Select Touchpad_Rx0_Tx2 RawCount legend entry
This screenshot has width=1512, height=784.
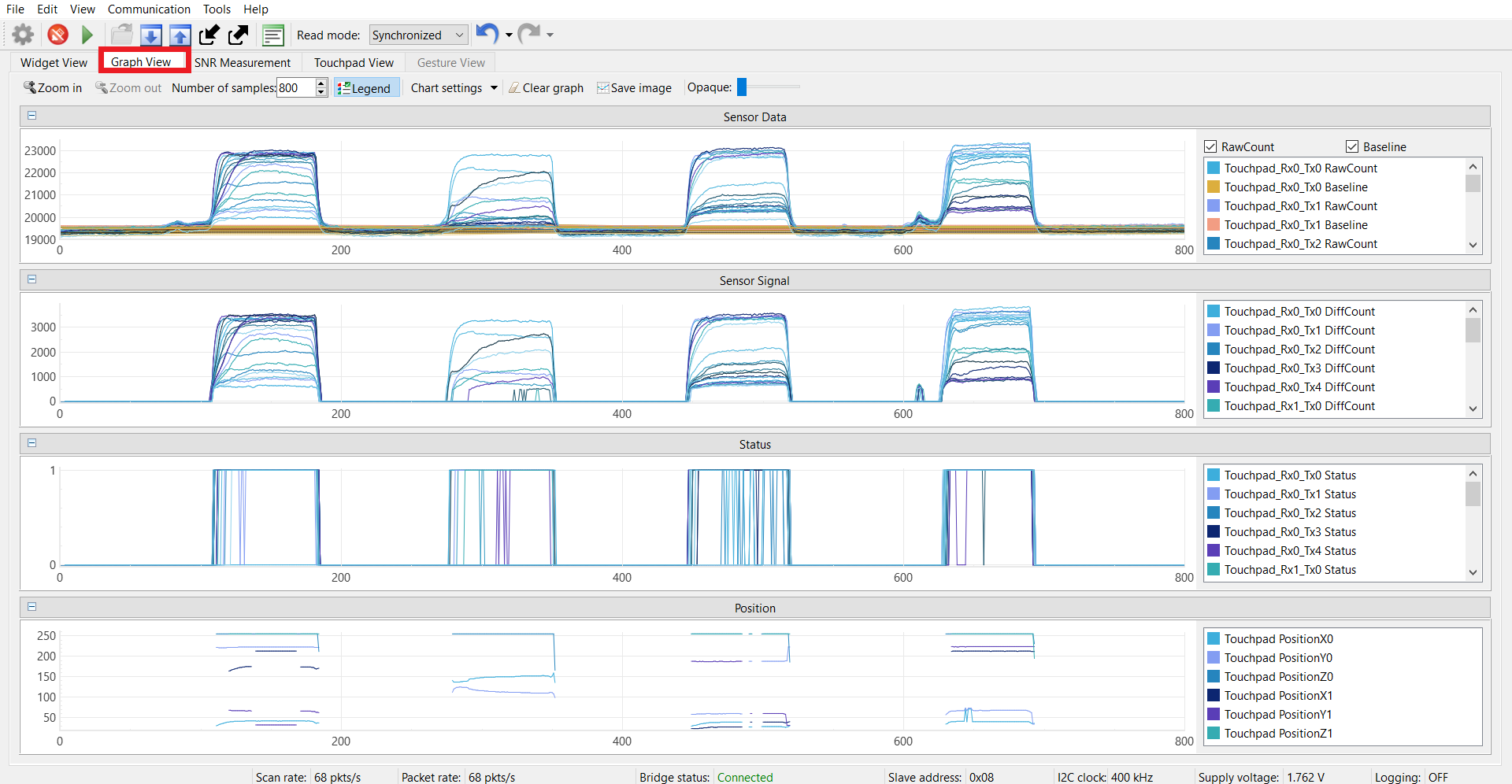click(x=1300, y=243)
